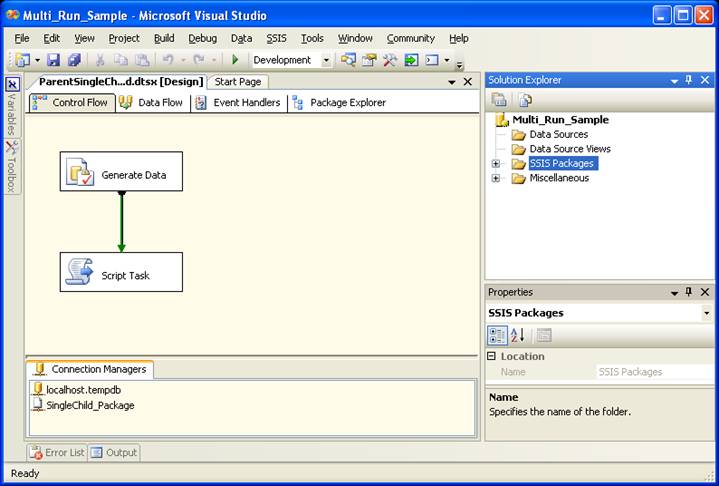This screenshot has height=486, width=719.
Task: Click the Redo arrow icon
Action: (199, 60)
